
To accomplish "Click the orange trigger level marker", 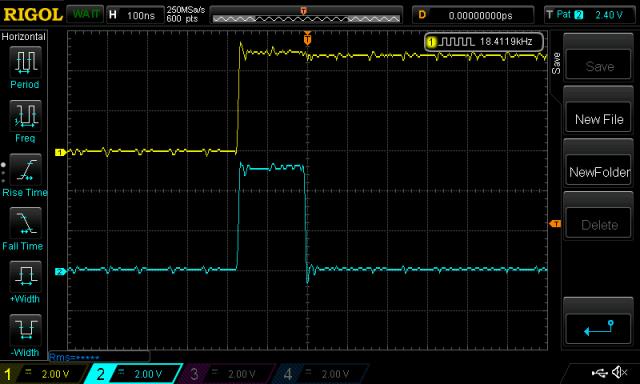I will [x=555, y=224].
